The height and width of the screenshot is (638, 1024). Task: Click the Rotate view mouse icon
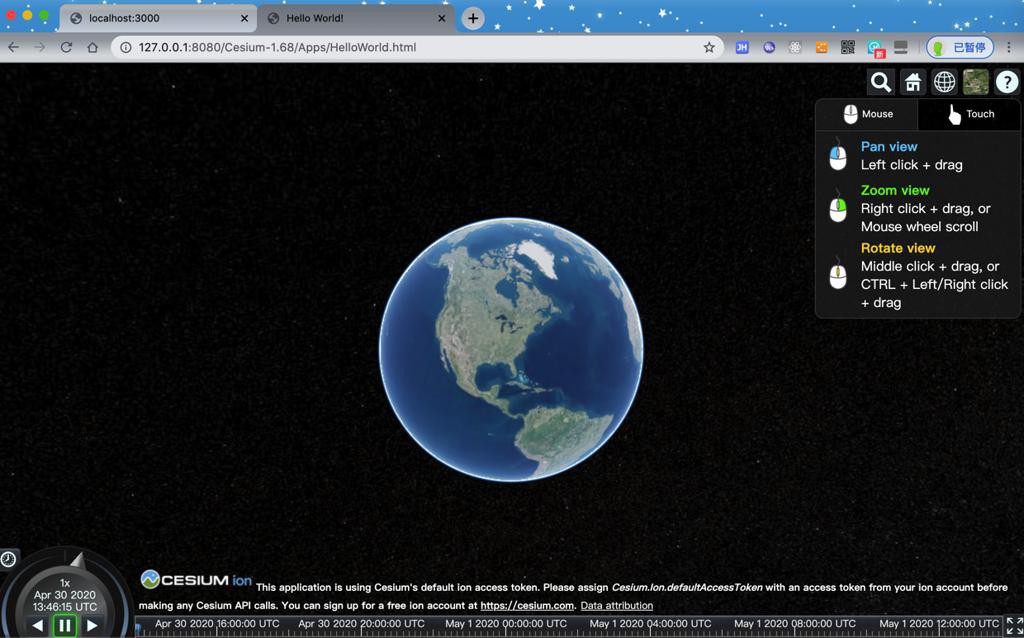point(838,274)
